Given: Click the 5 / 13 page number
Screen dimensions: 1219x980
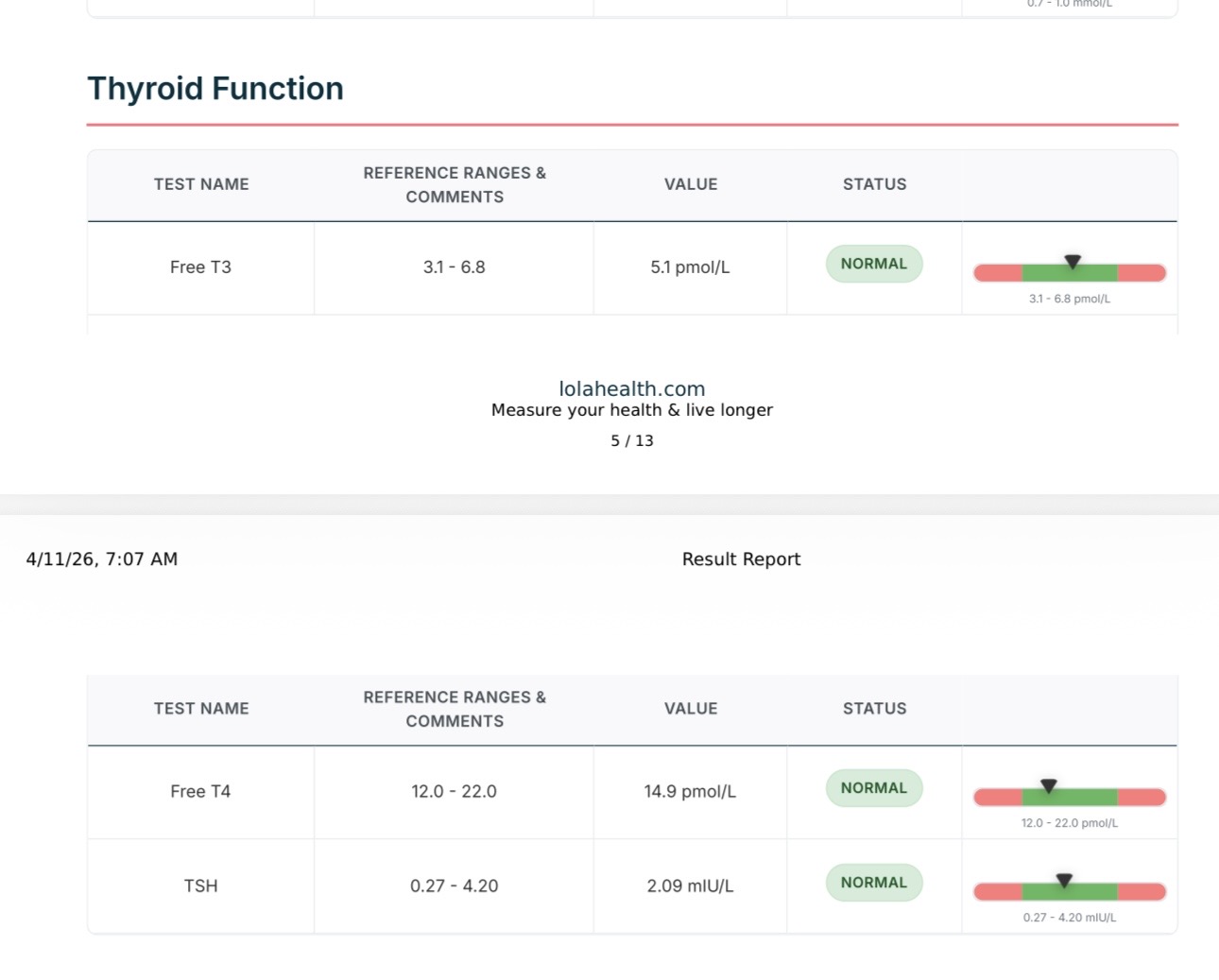Looking at the screenshot, I should click(x=631, y=440).
